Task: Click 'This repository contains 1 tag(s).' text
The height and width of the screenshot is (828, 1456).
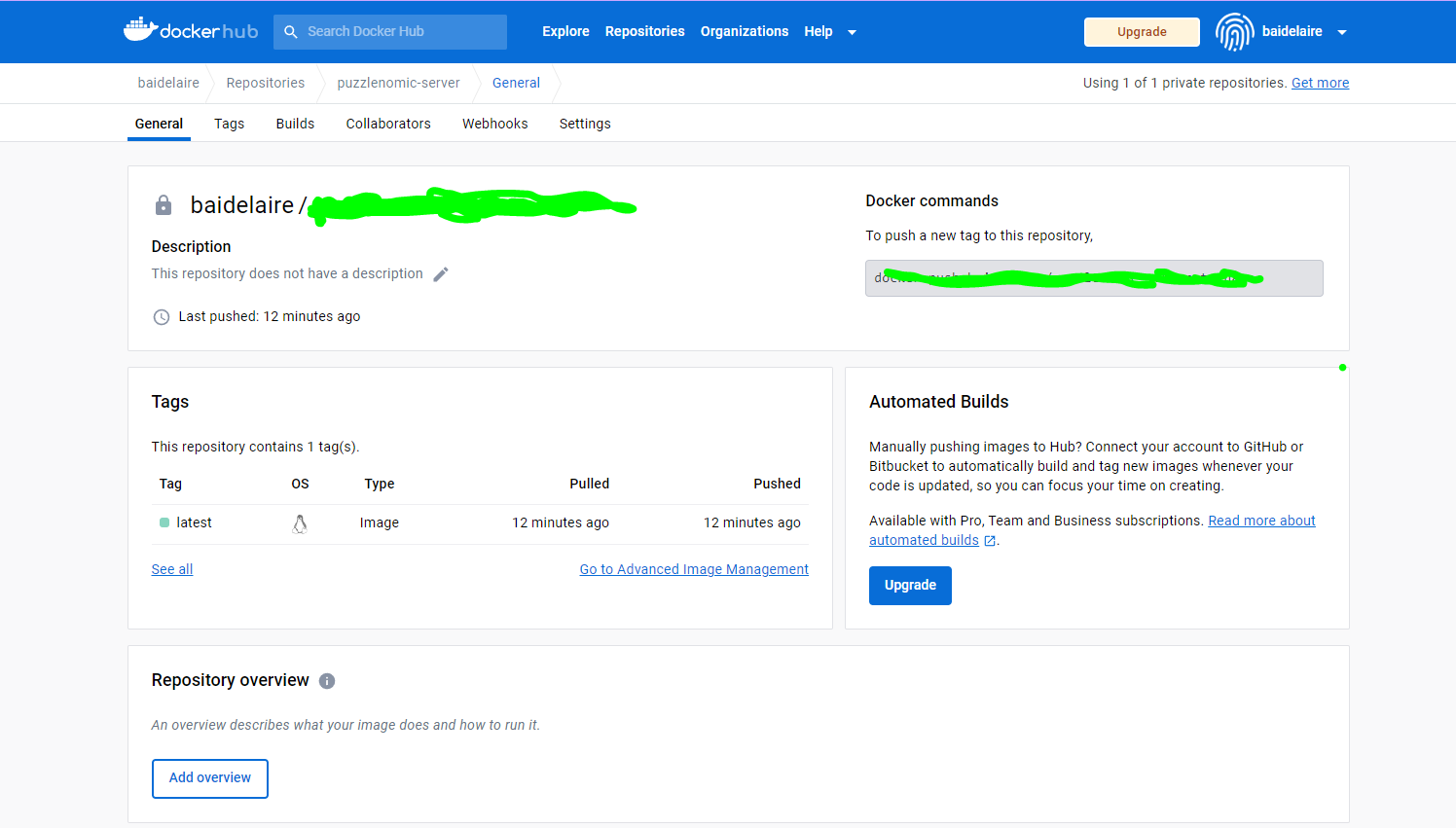Action: pyautogui.click(x=255, y=448)
